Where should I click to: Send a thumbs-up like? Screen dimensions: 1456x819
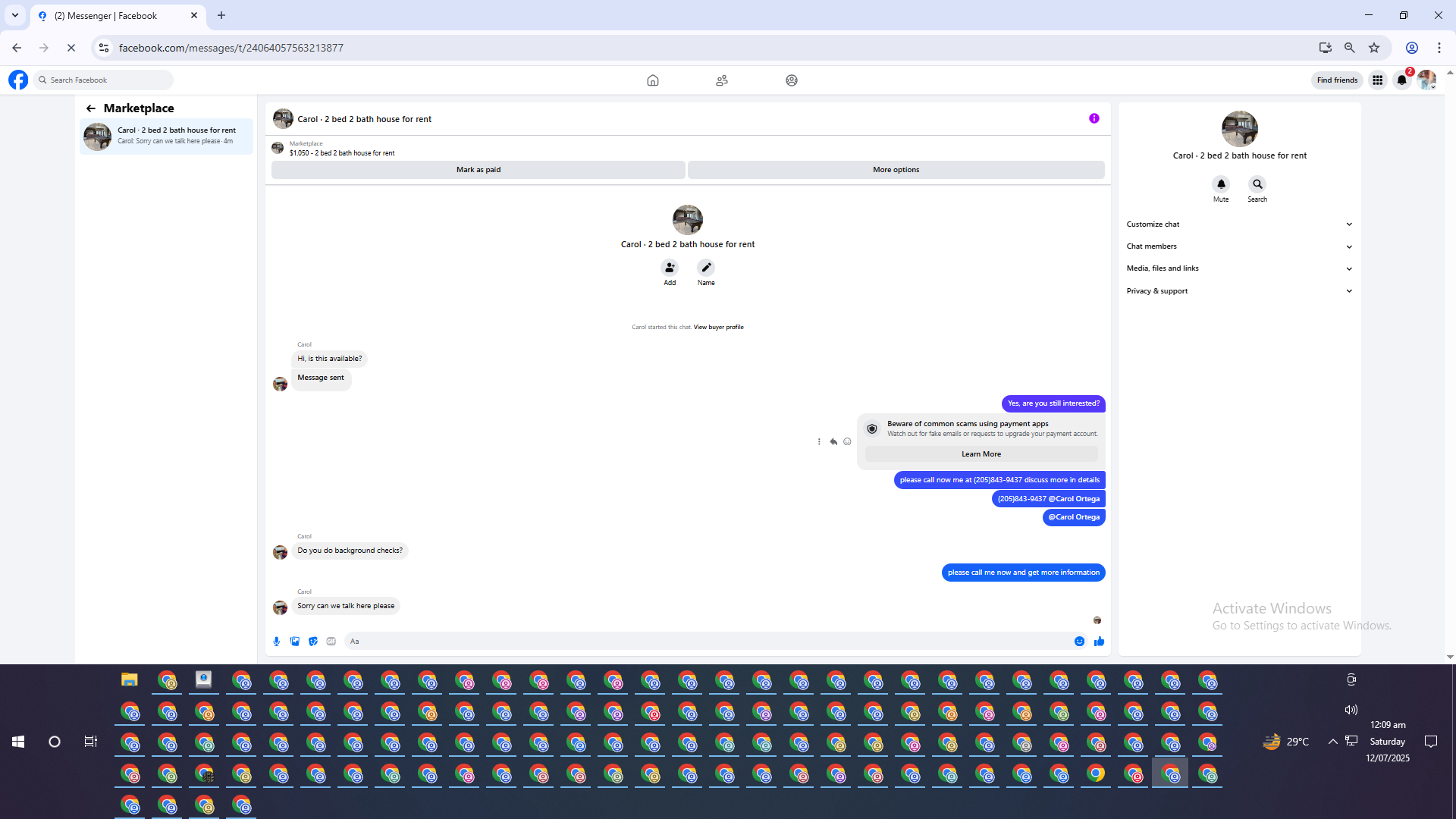tap(1099, 642)
